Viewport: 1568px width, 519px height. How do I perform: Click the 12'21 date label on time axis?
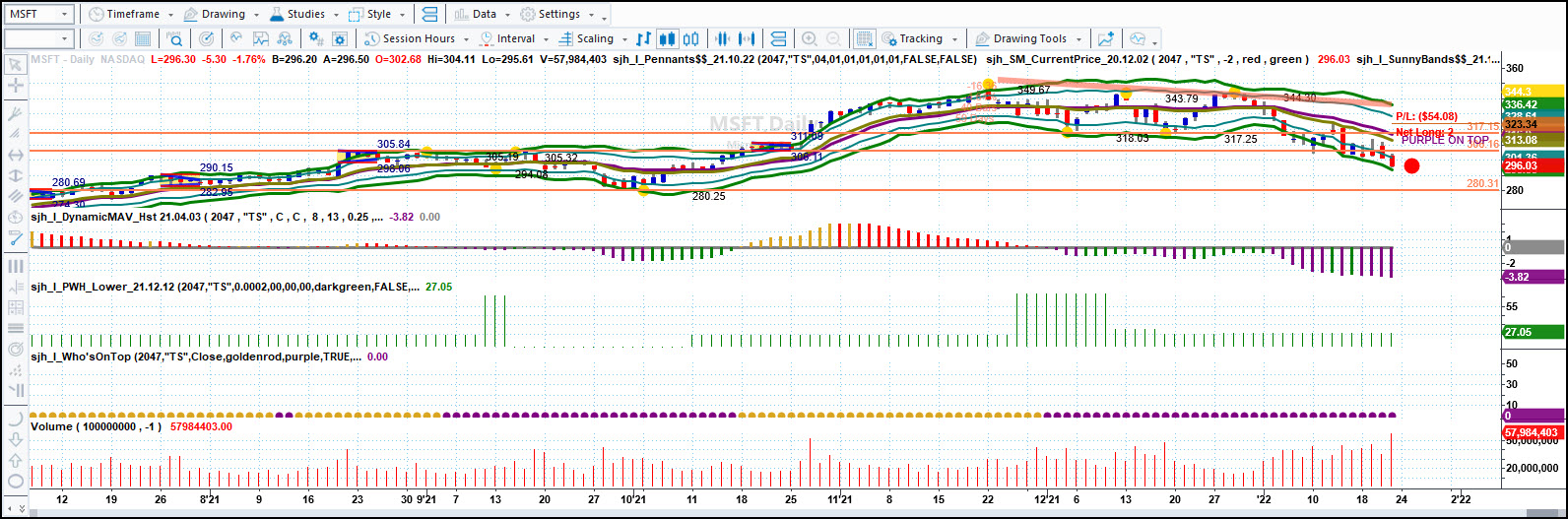(1046, 500)
